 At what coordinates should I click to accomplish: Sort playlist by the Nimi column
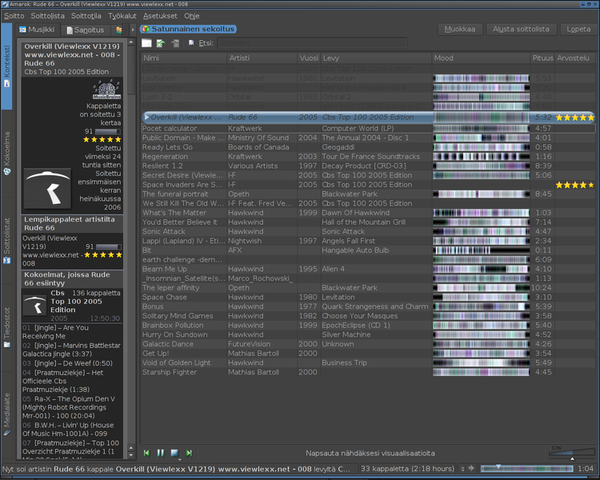pyautogui.click(x=184, y=58)
